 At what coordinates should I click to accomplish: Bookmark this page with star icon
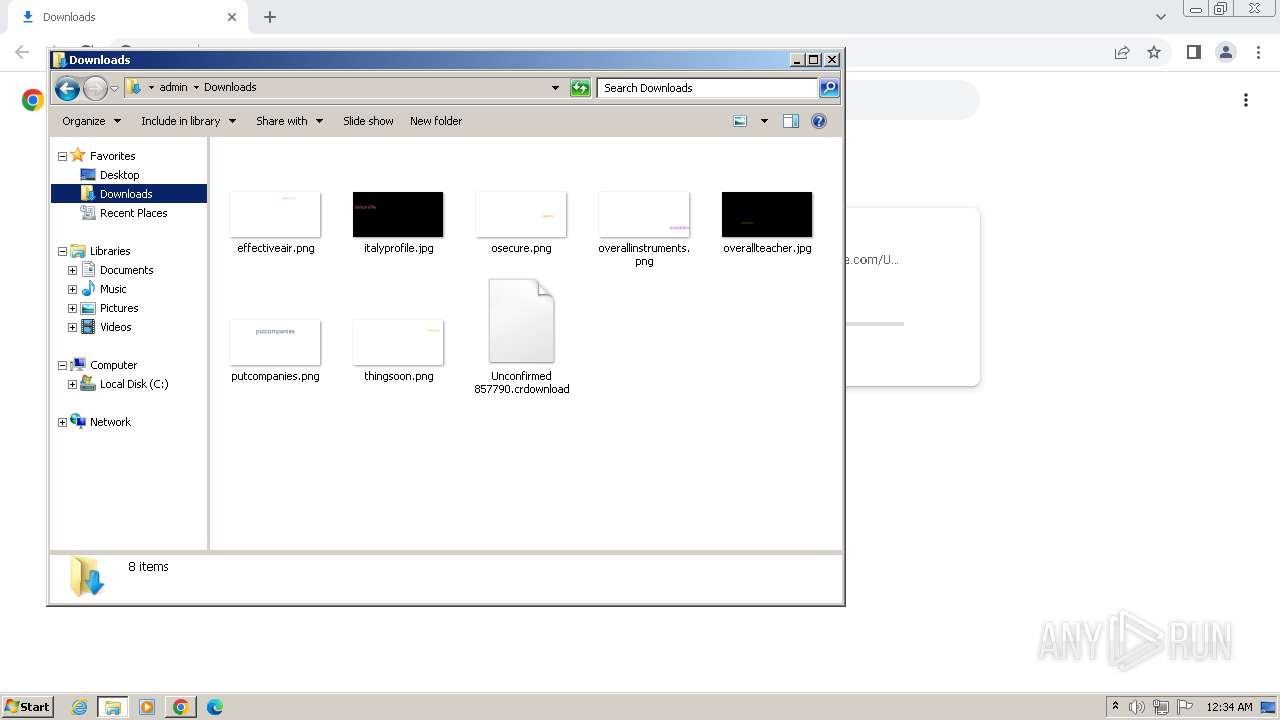(x=1154, y=52)
